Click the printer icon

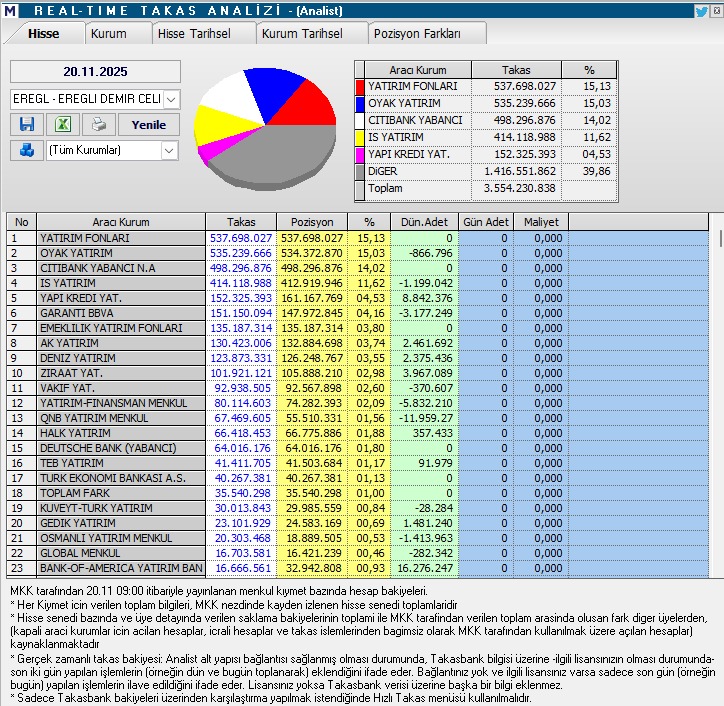coord(97,125)
